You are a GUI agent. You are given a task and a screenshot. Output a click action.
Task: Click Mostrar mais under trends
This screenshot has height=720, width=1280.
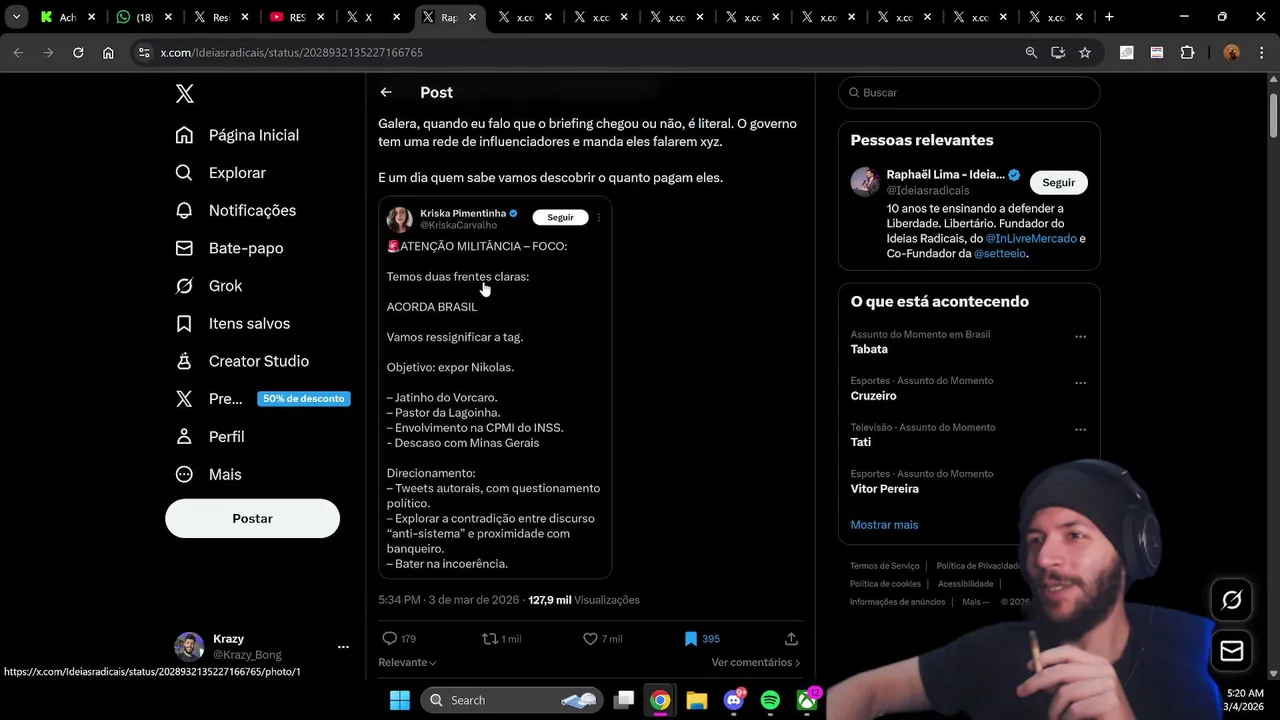pos(884,525)
